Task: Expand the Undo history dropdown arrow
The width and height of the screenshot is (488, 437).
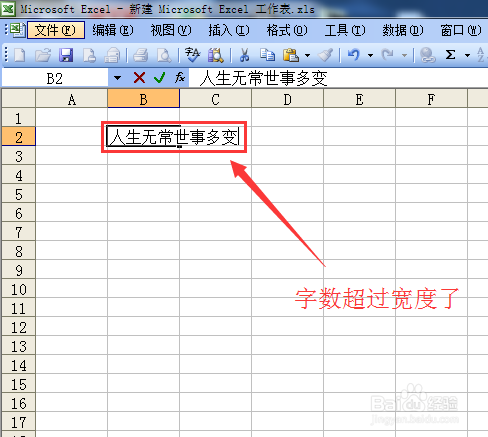Action: (x=370, y=55)
